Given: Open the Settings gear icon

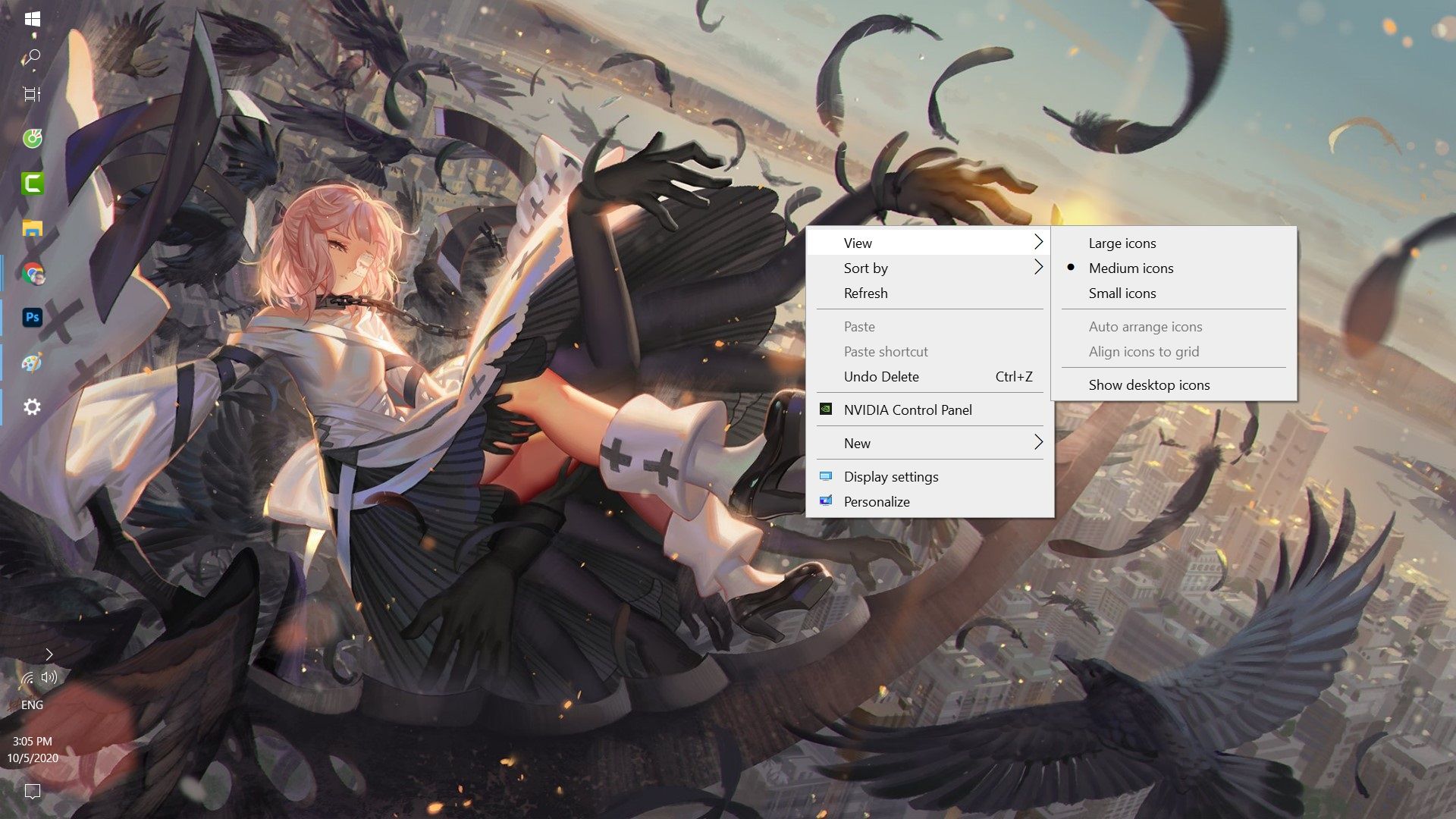Looking at the screenshot, I should coord(31,407).
